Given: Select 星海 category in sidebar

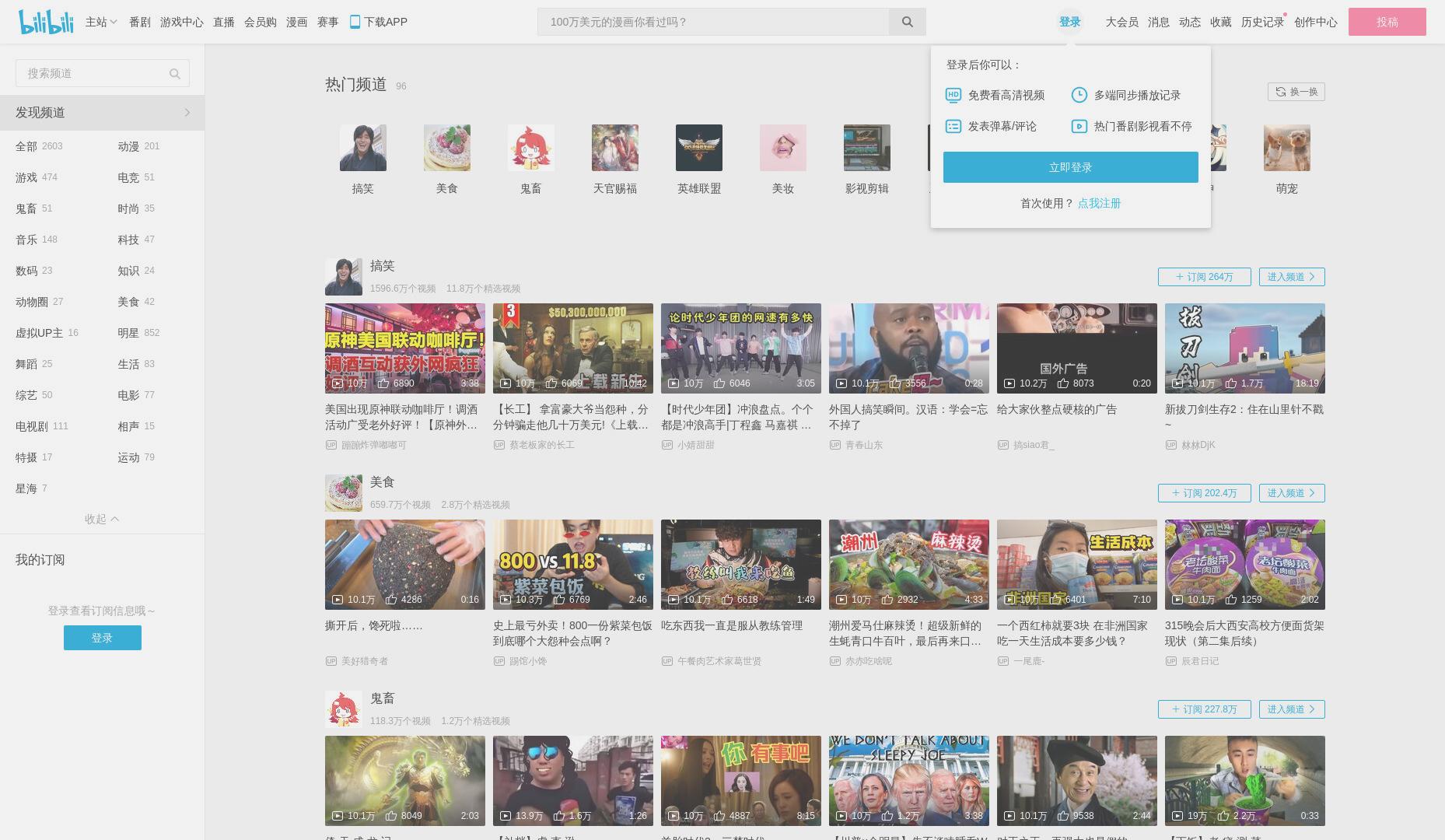Looking at the screenshot, I should pos(31,488).
